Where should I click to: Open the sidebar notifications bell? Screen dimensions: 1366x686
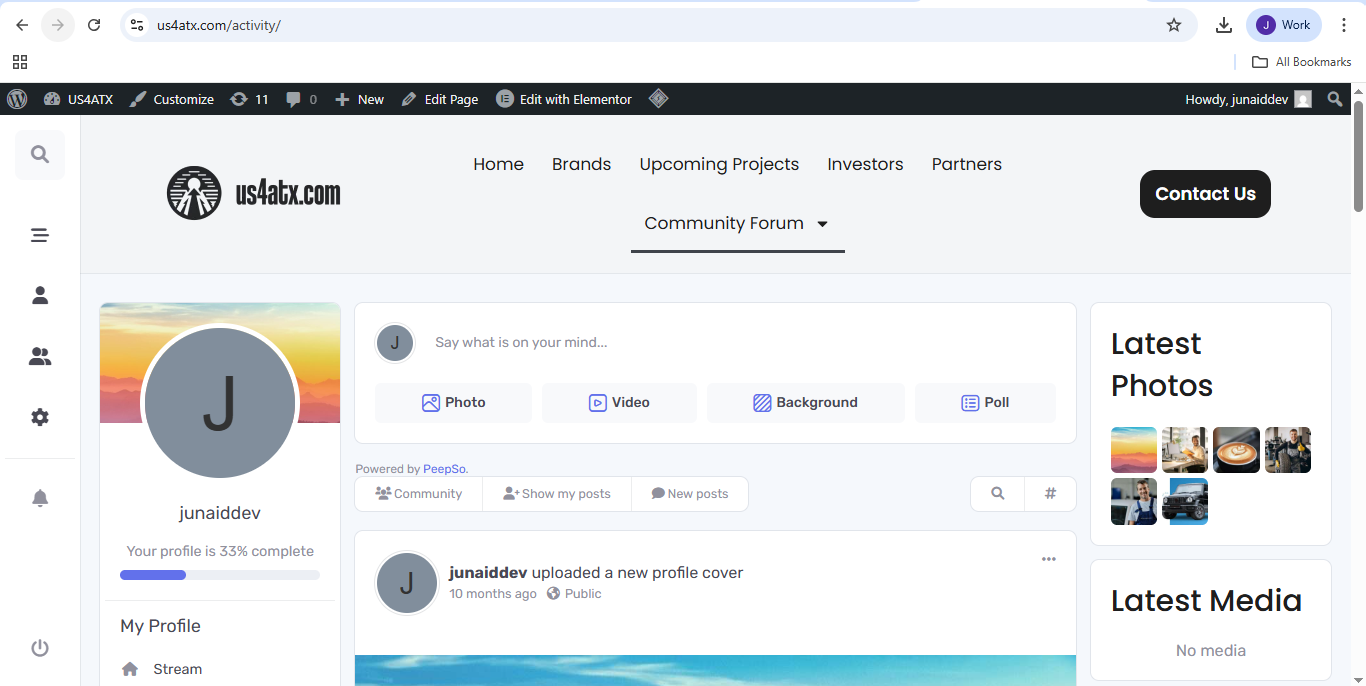[x=40, y=498]
